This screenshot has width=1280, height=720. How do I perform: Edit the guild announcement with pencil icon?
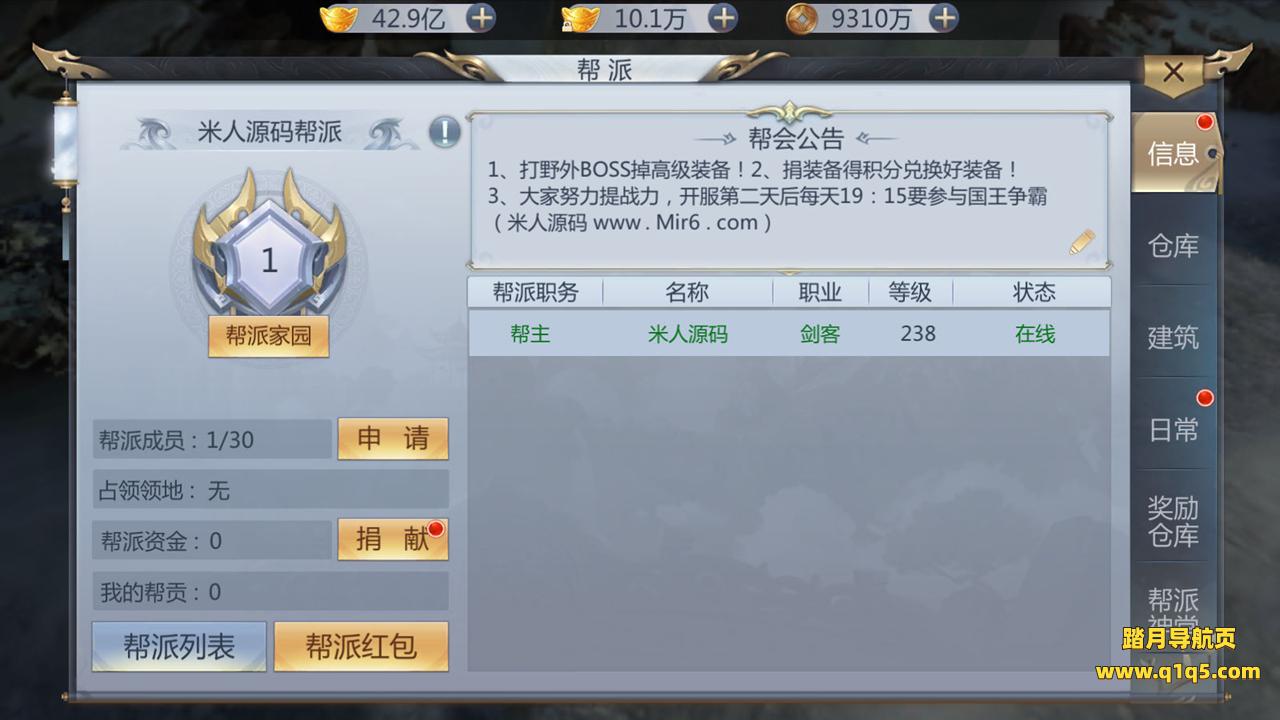[x=1082, y=242]
